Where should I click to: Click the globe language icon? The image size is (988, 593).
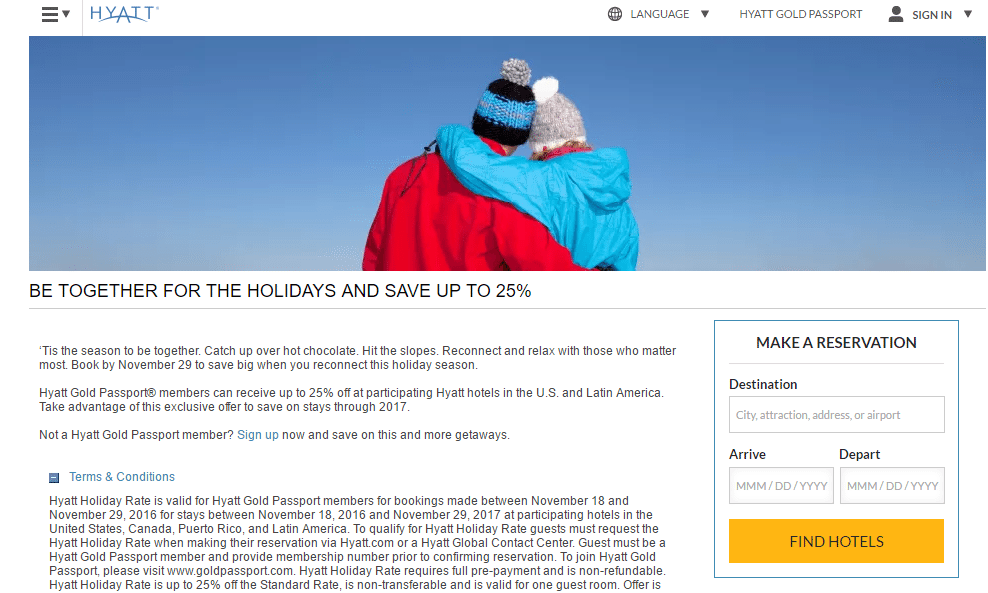(615, 14)
